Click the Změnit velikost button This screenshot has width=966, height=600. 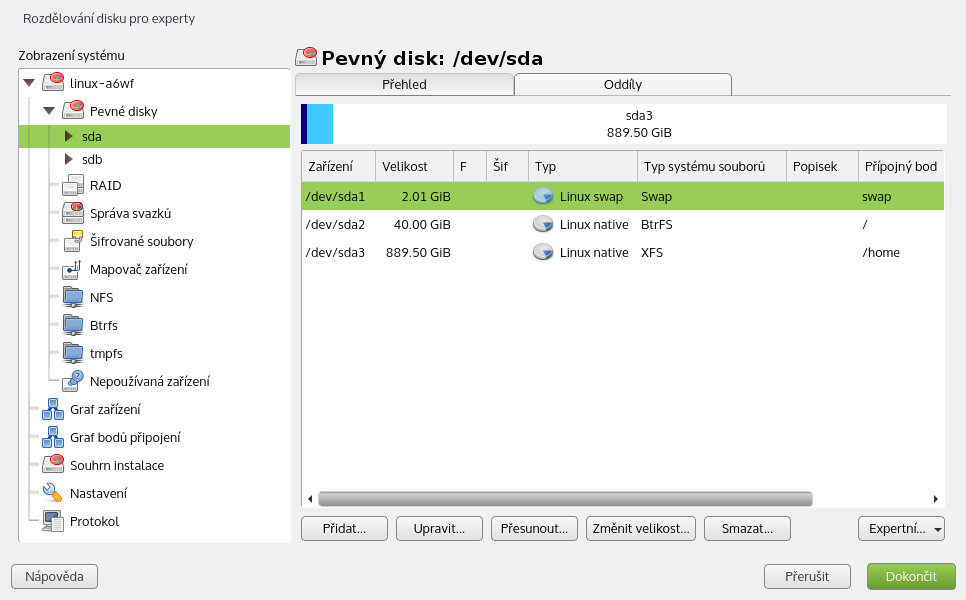(641, 529)
